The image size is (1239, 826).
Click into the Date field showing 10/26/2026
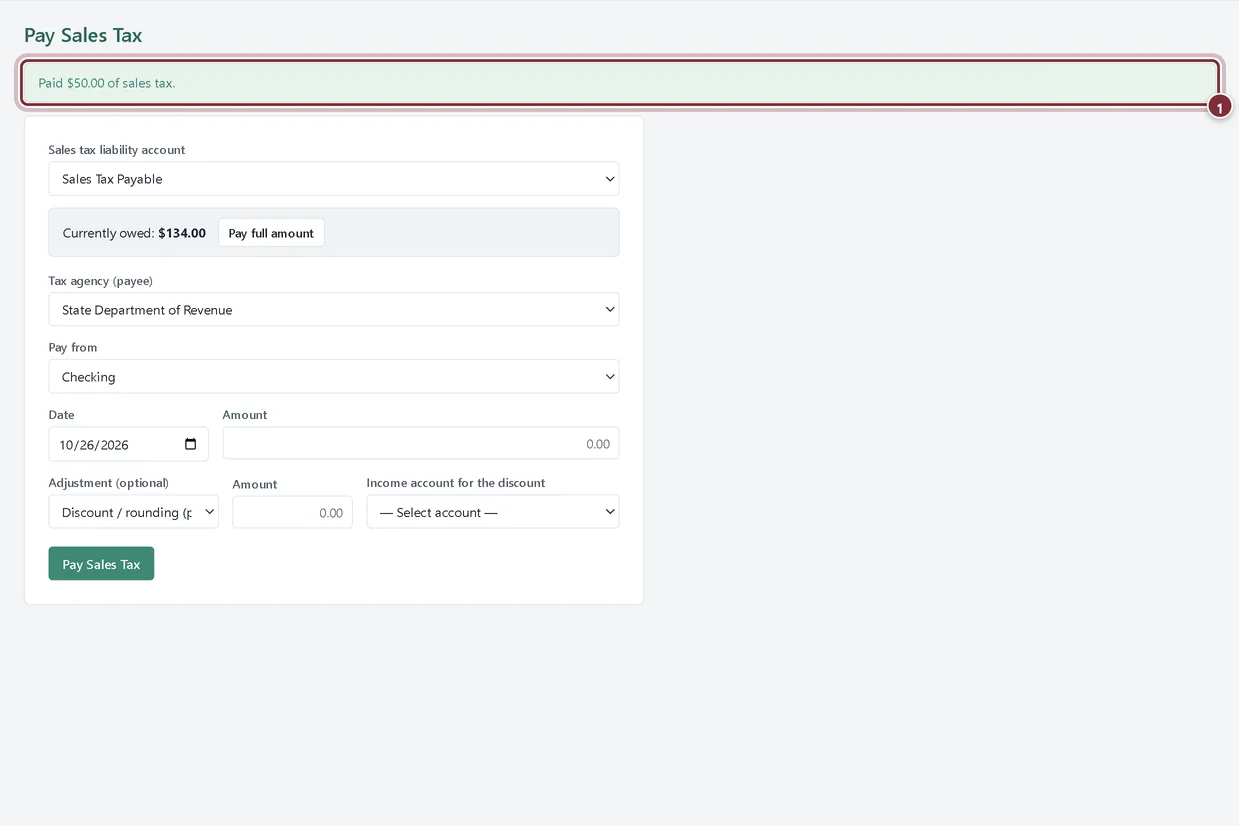click(x=129, y=444)
